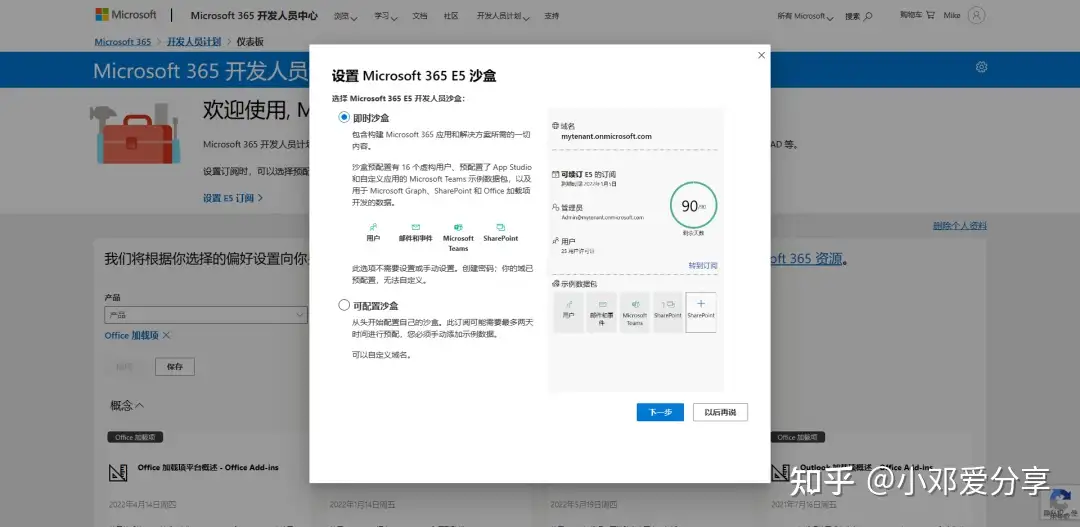Click the toolbox illustration on dashboard

click(136, 134)
